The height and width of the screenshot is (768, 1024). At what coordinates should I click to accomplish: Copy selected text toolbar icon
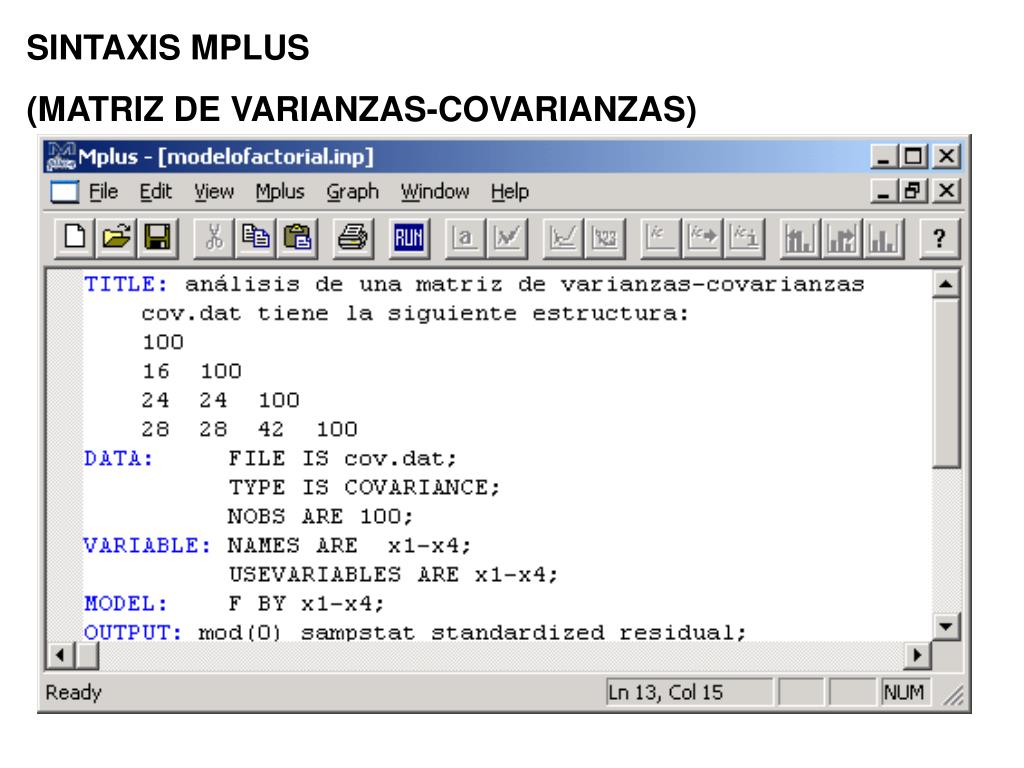pos(255,238)
